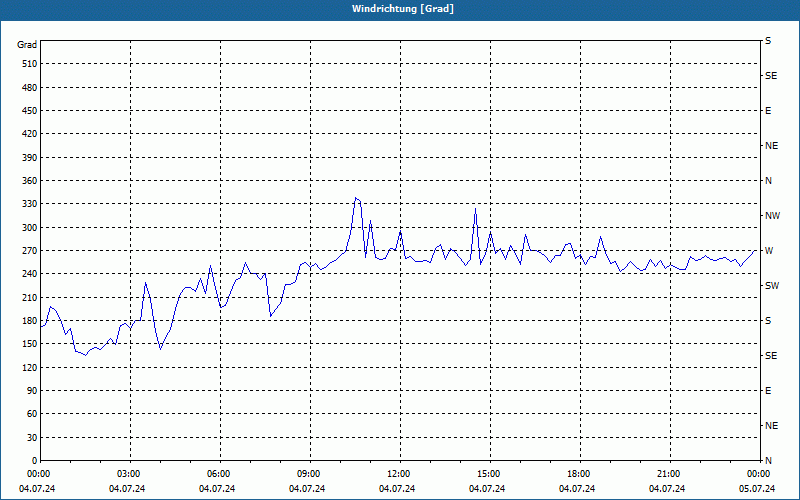The height and width of the screenshot is (500, 800).
Task: Click the 450 y-axis tick label
Action: tap(30, 111)
